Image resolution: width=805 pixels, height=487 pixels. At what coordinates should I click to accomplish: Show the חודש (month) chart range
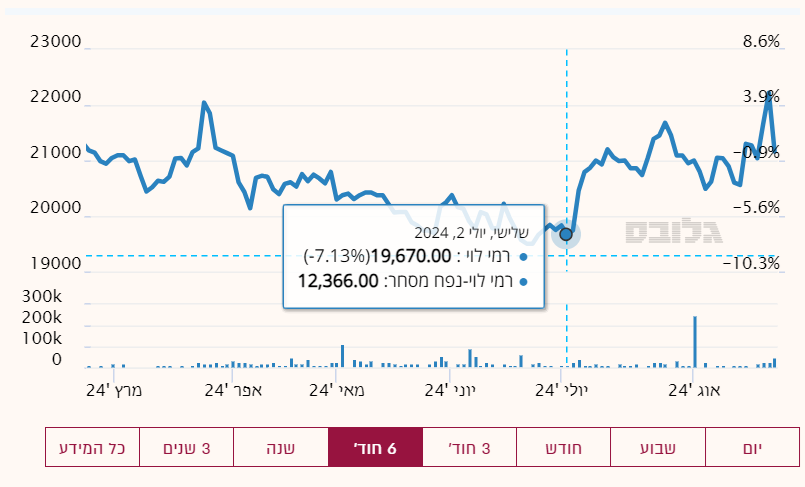pyautogui.click(x=563, y=447)
